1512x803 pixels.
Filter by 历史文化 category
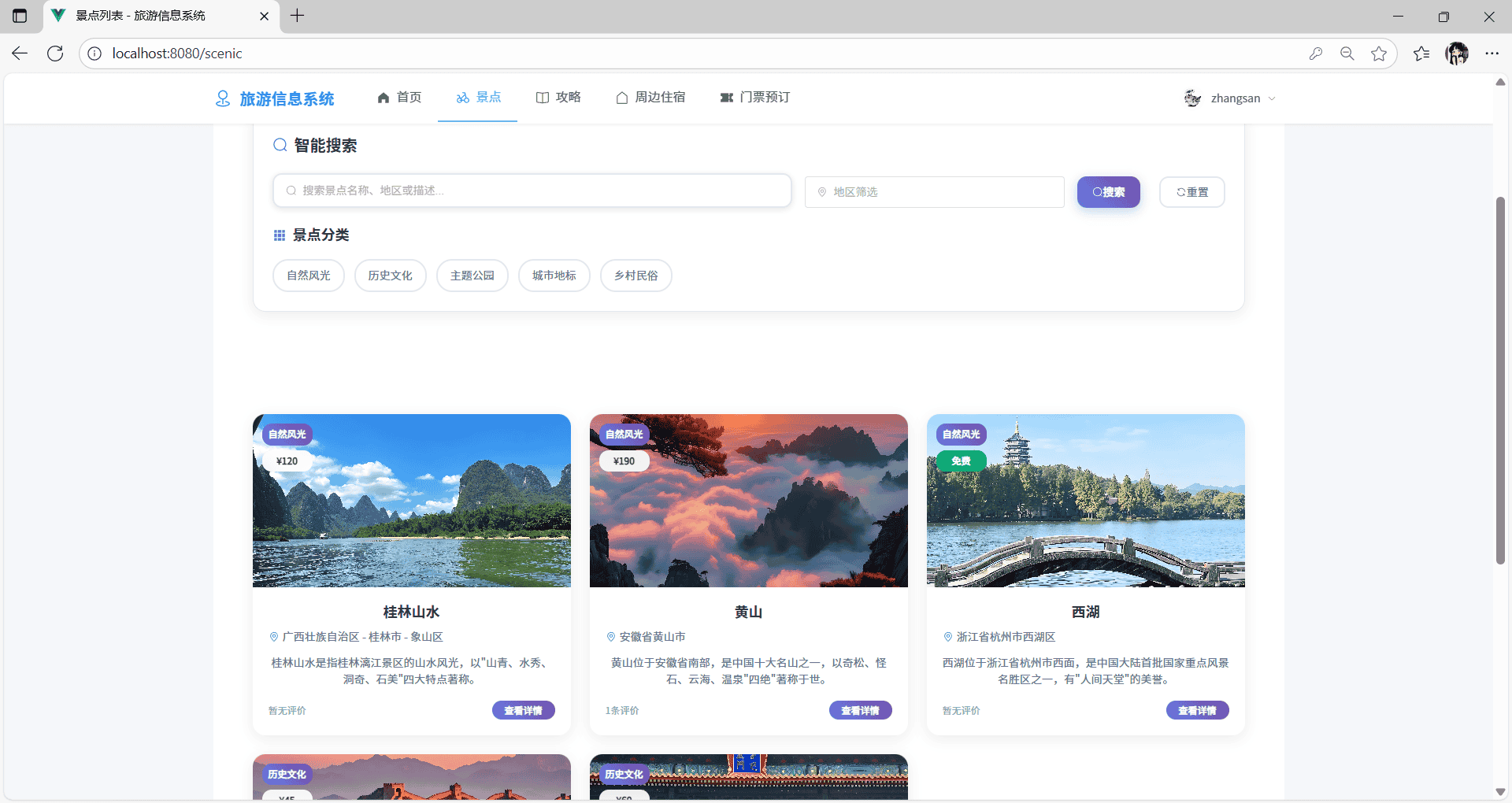(x=391, y=276)
